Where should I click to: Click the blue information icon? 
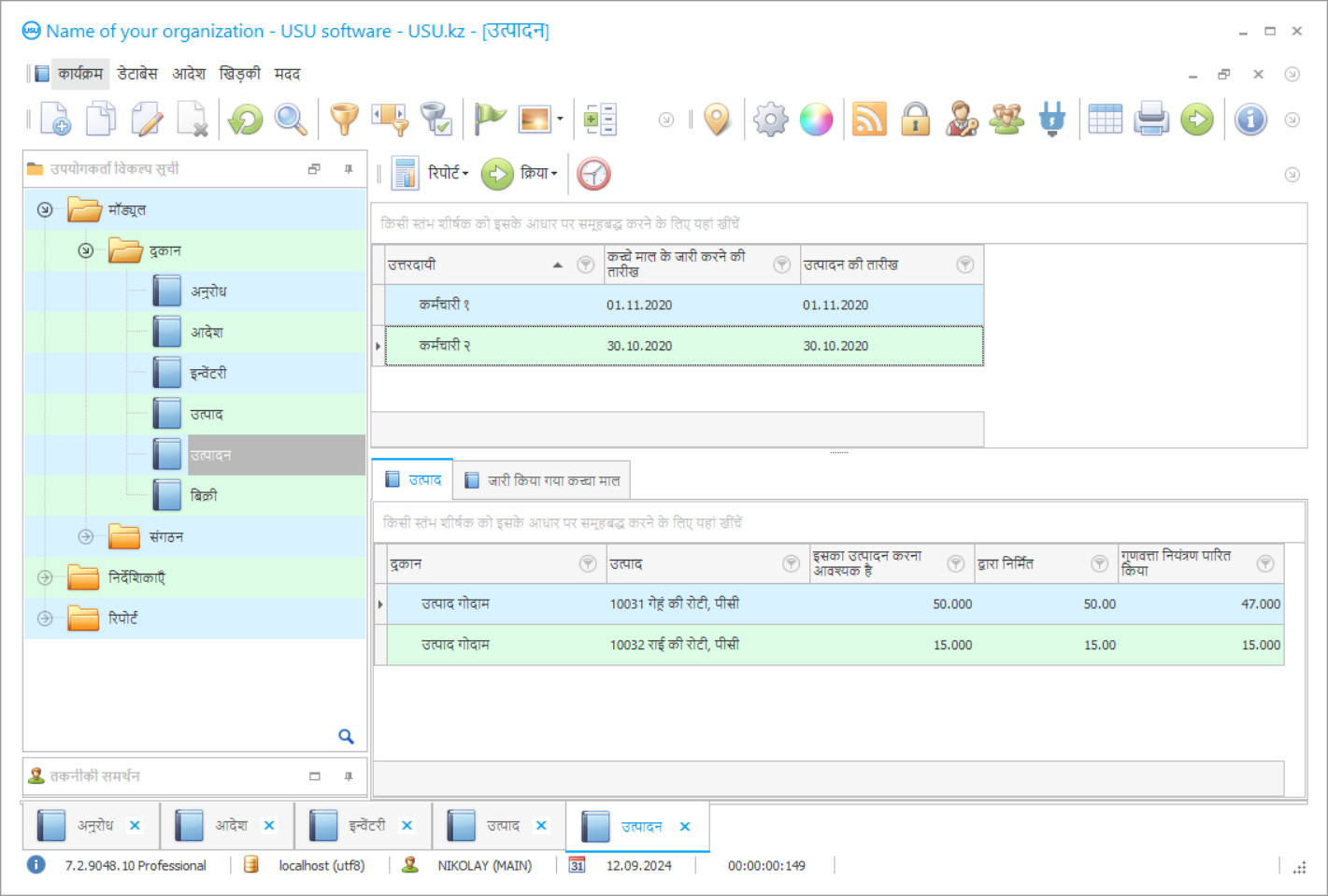tap(1249, 120)
